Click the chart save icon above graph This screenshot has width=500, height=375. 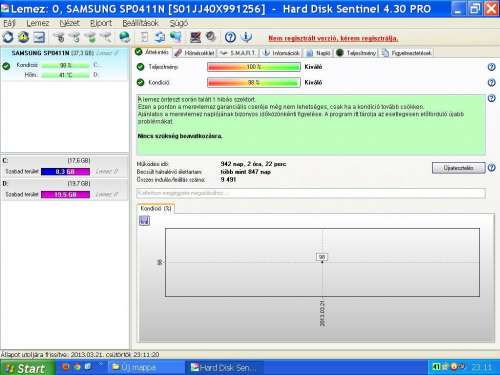point(144,220)
